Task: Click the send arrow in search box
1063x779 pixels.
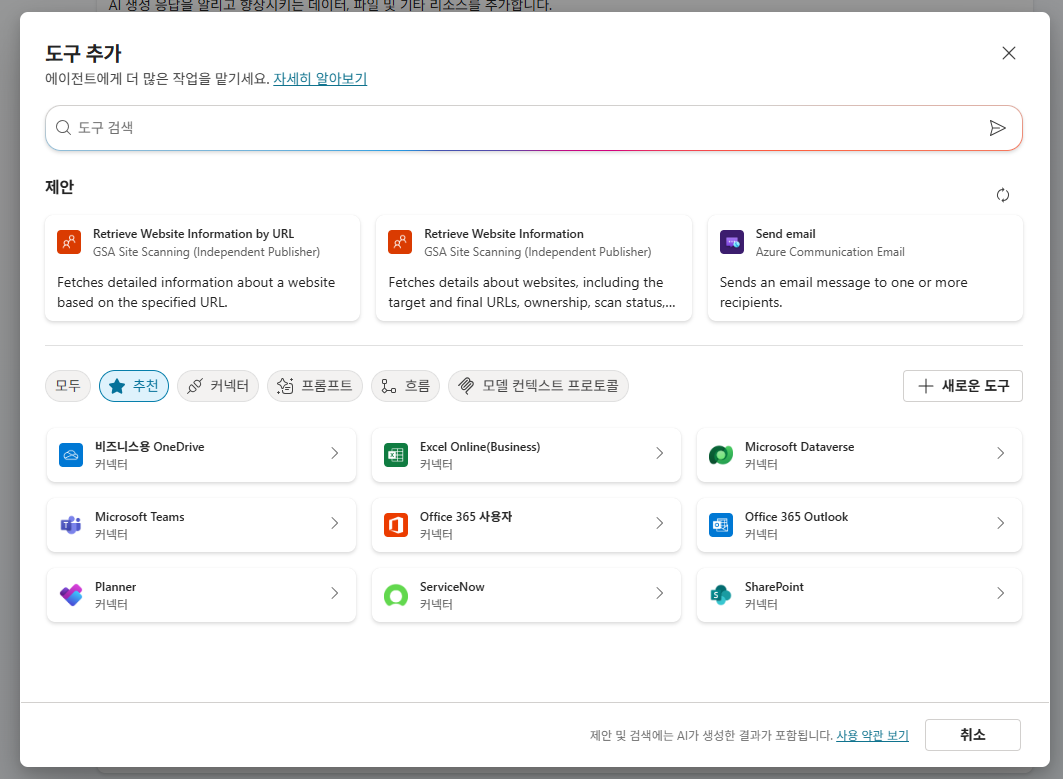Action: pyautogui.click(x=997, y=128)
